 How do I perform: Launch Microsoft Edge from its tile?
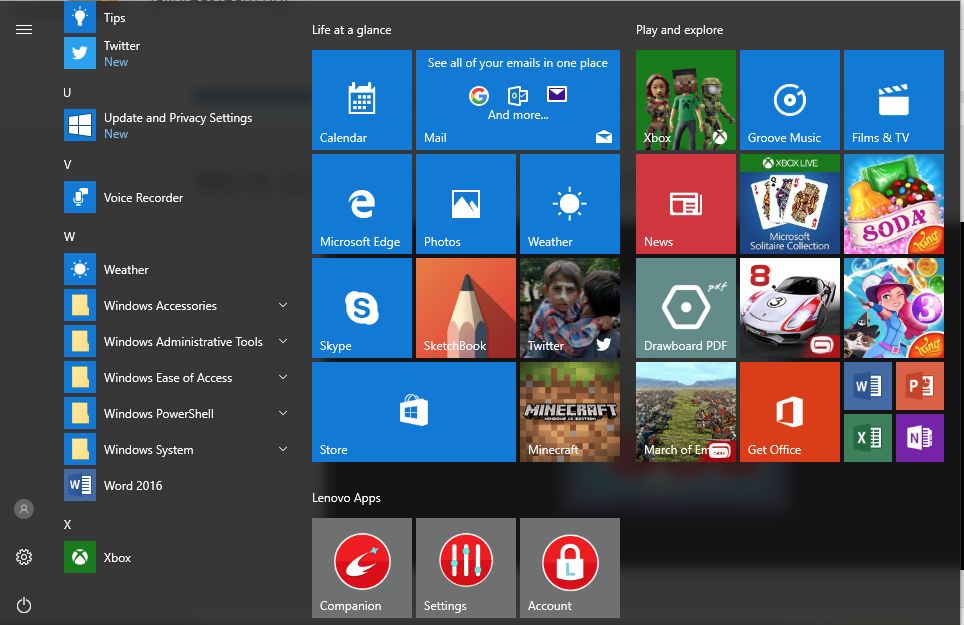(361, 204)
